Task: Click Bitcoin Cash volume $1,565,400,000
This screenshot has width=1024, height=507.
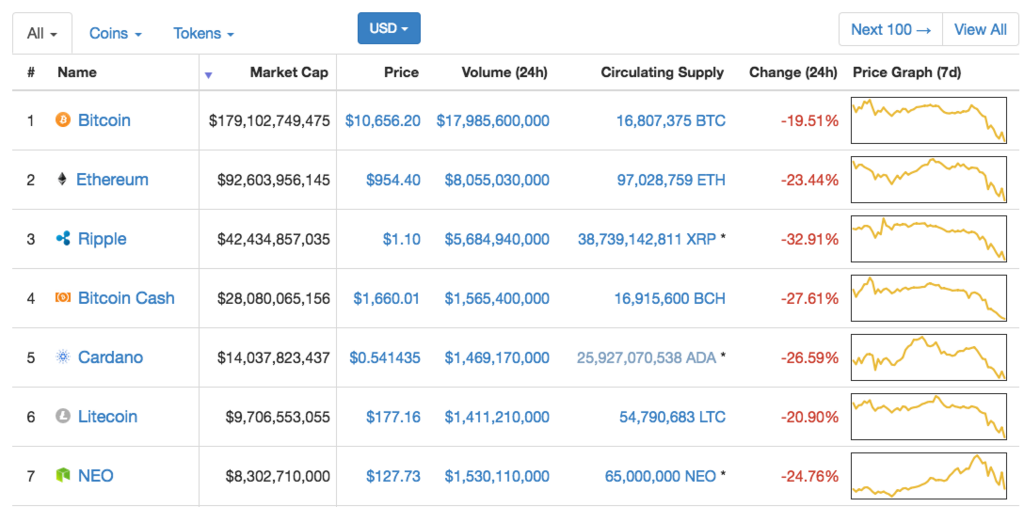Action: pos(497,299)
